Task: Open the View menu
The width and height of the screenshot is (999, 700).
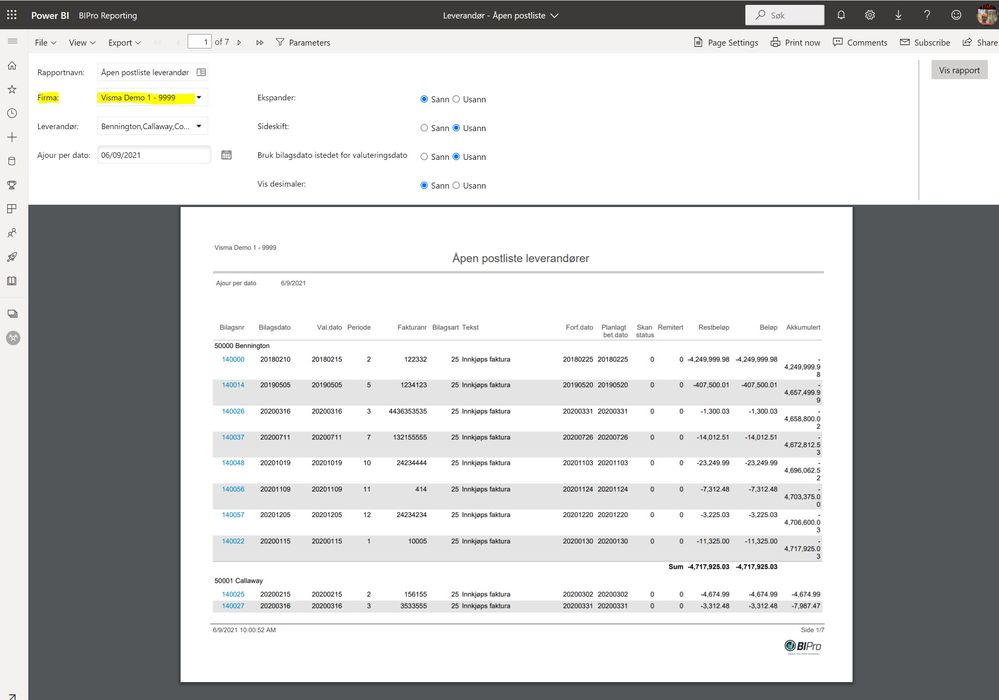Action: pyautogui.click(x=82, y=43)
